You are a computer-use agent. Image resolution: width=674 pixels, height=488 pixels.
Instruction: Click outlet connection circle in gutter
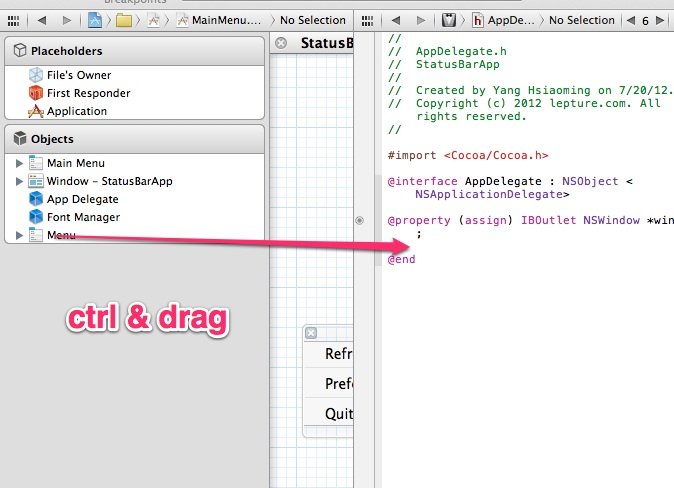[360, 221]
